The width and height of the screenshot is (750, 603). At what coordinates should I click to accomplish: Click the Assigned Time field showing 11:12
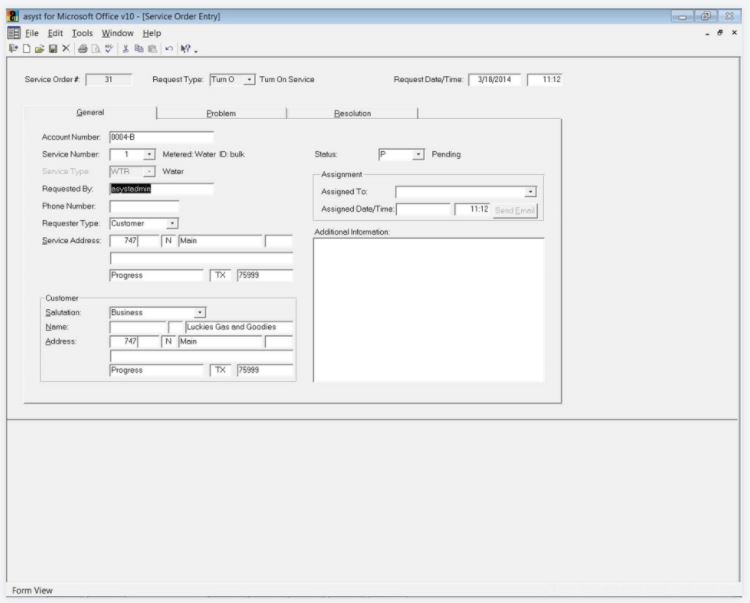[472, 209]
